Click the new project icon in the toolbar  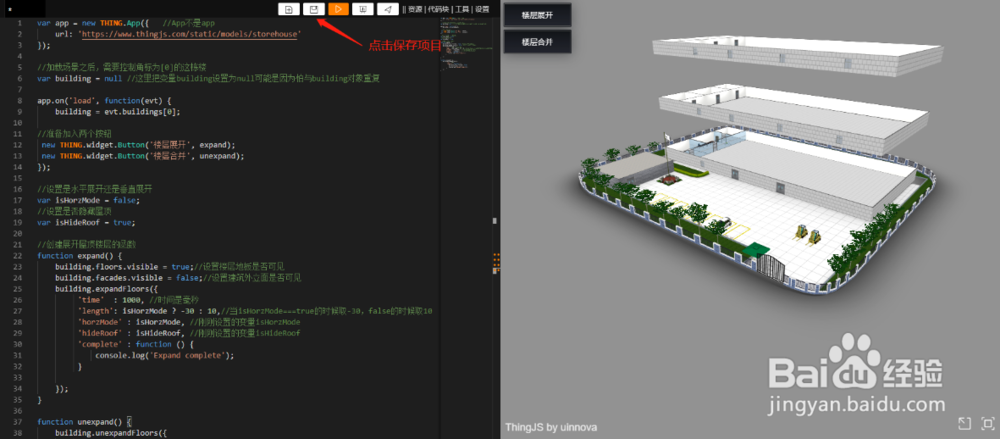coord(289,9)
